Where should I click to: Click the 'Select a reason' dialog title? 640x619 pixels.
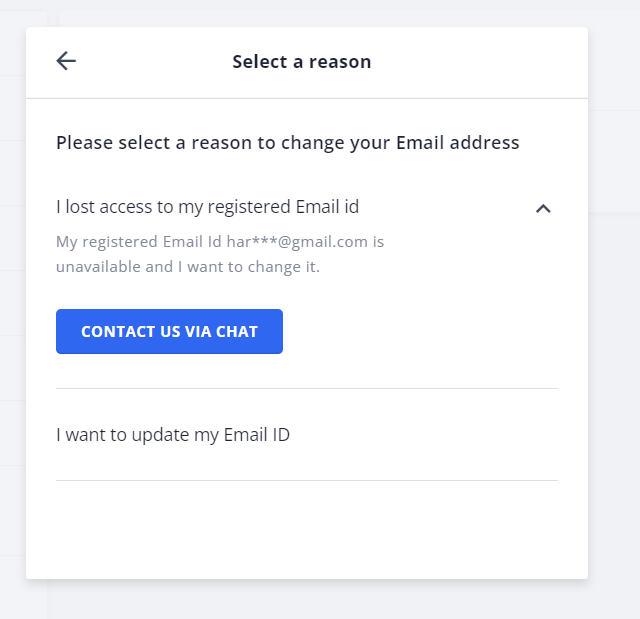pos(301,62)
